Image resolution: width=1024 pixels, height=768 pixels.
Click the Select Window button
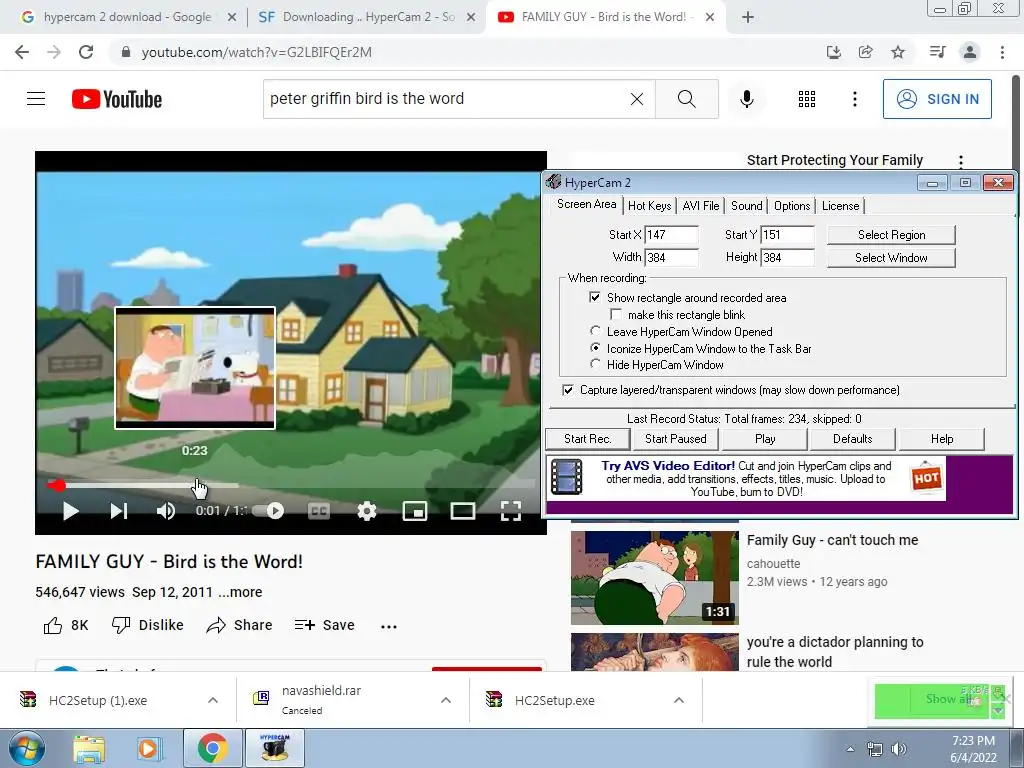(x=891, y=258)
